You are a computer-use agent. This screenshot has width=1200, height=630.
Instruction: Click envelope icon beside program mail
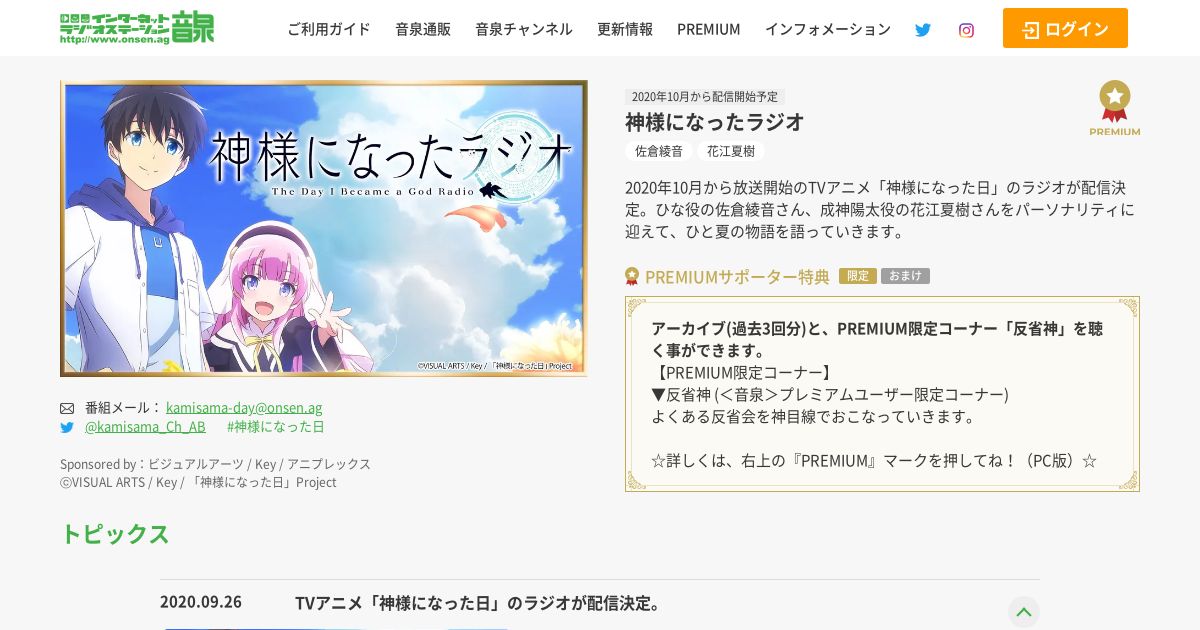point(67,408)
